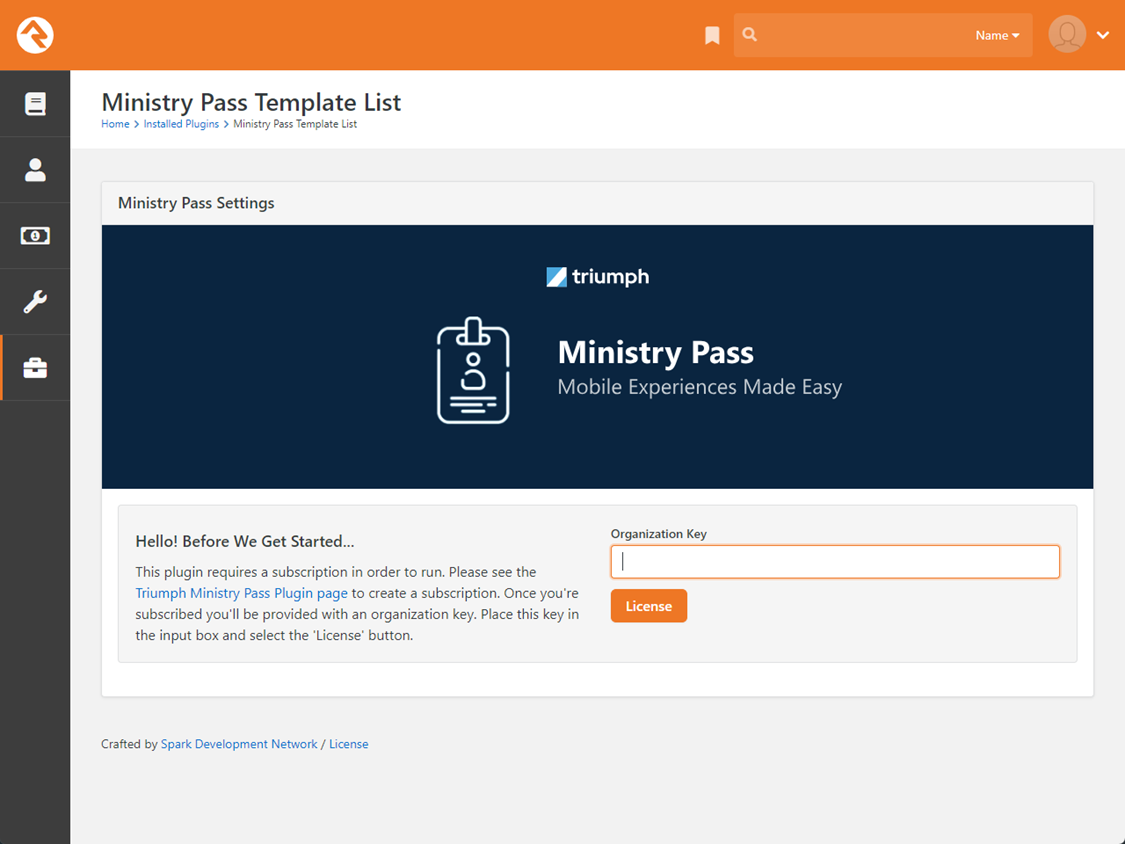1125x844 pixels.
Task: Visit Spark Development Network link
Action: pos(239,744)
